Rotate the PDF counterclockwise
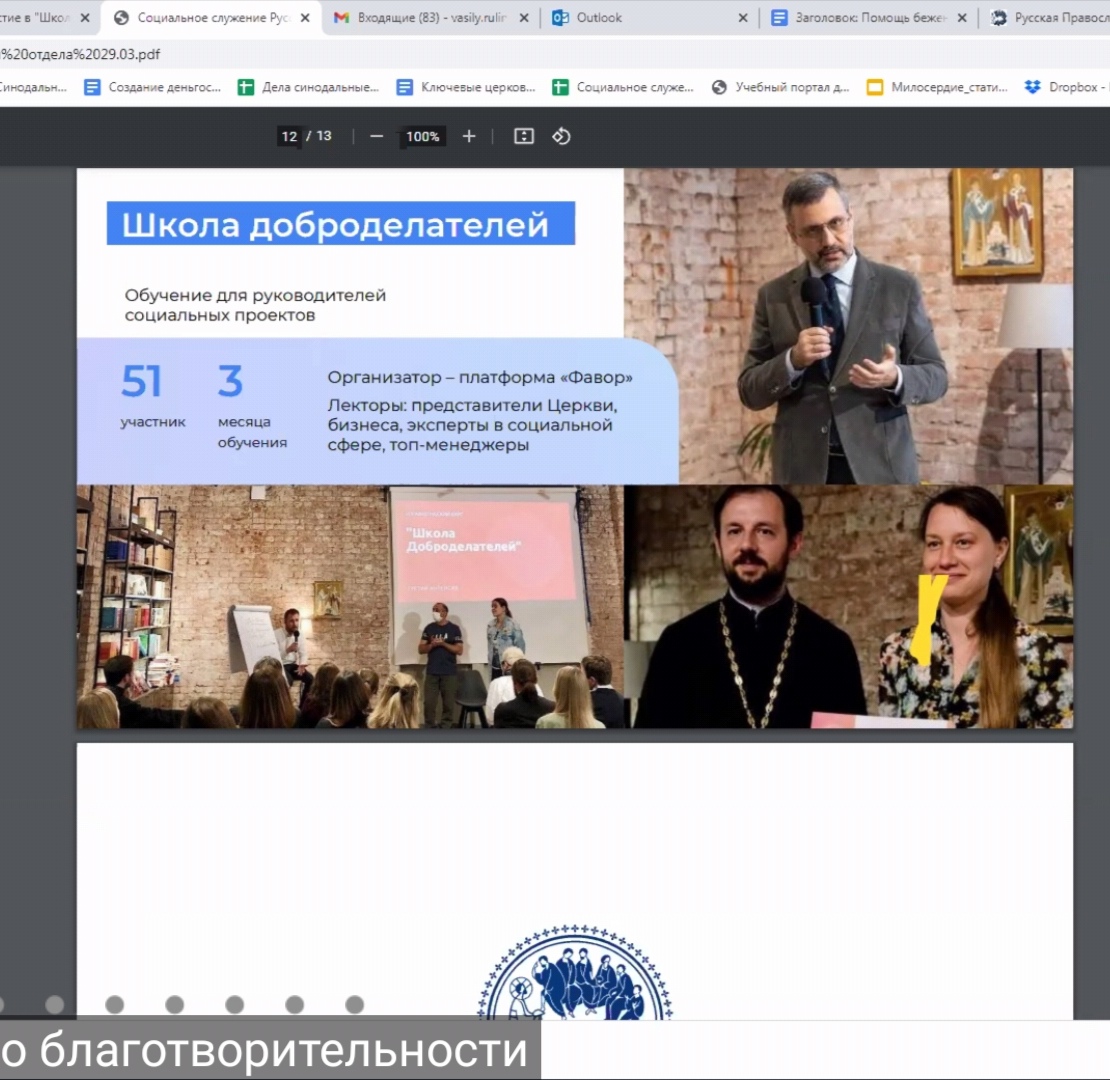 coord(561,136)
